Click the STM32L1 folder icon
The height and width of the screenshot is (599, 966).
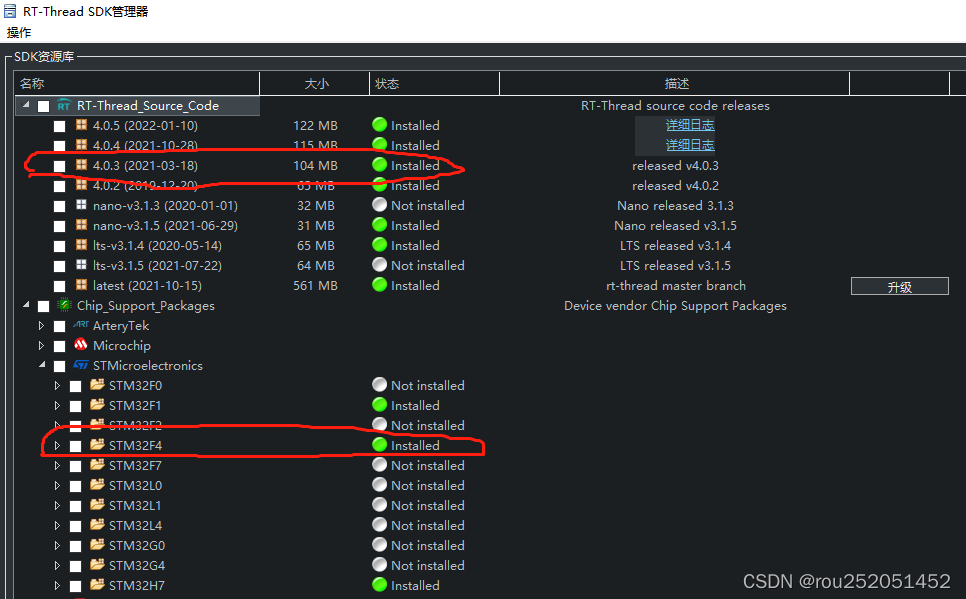97,504
